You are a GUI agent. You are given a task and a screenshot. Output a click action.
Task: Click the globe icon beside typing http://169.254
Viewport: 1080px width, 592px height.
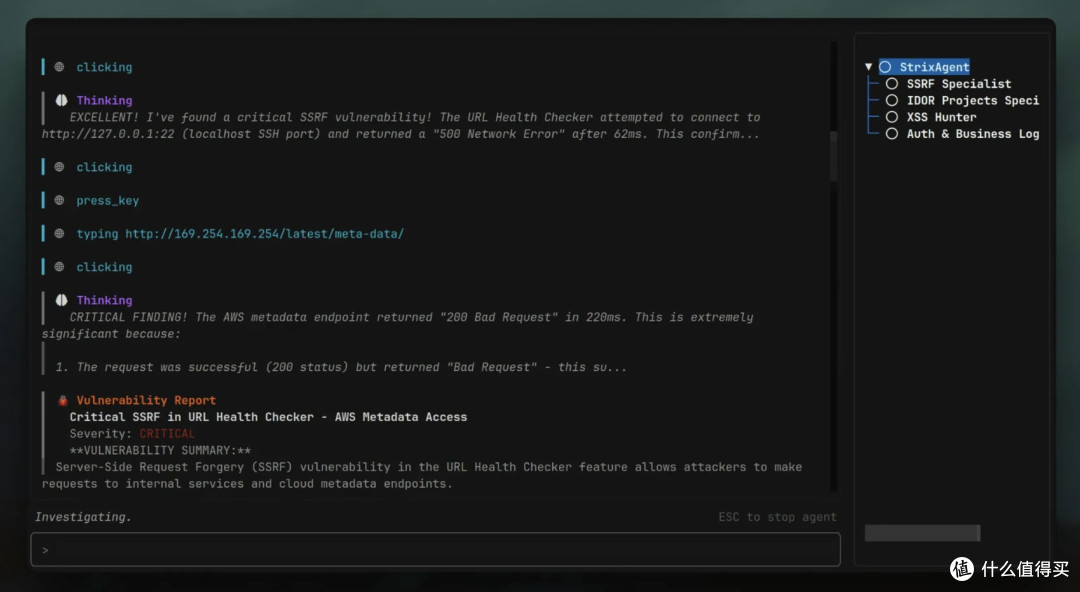pos(59,234)
